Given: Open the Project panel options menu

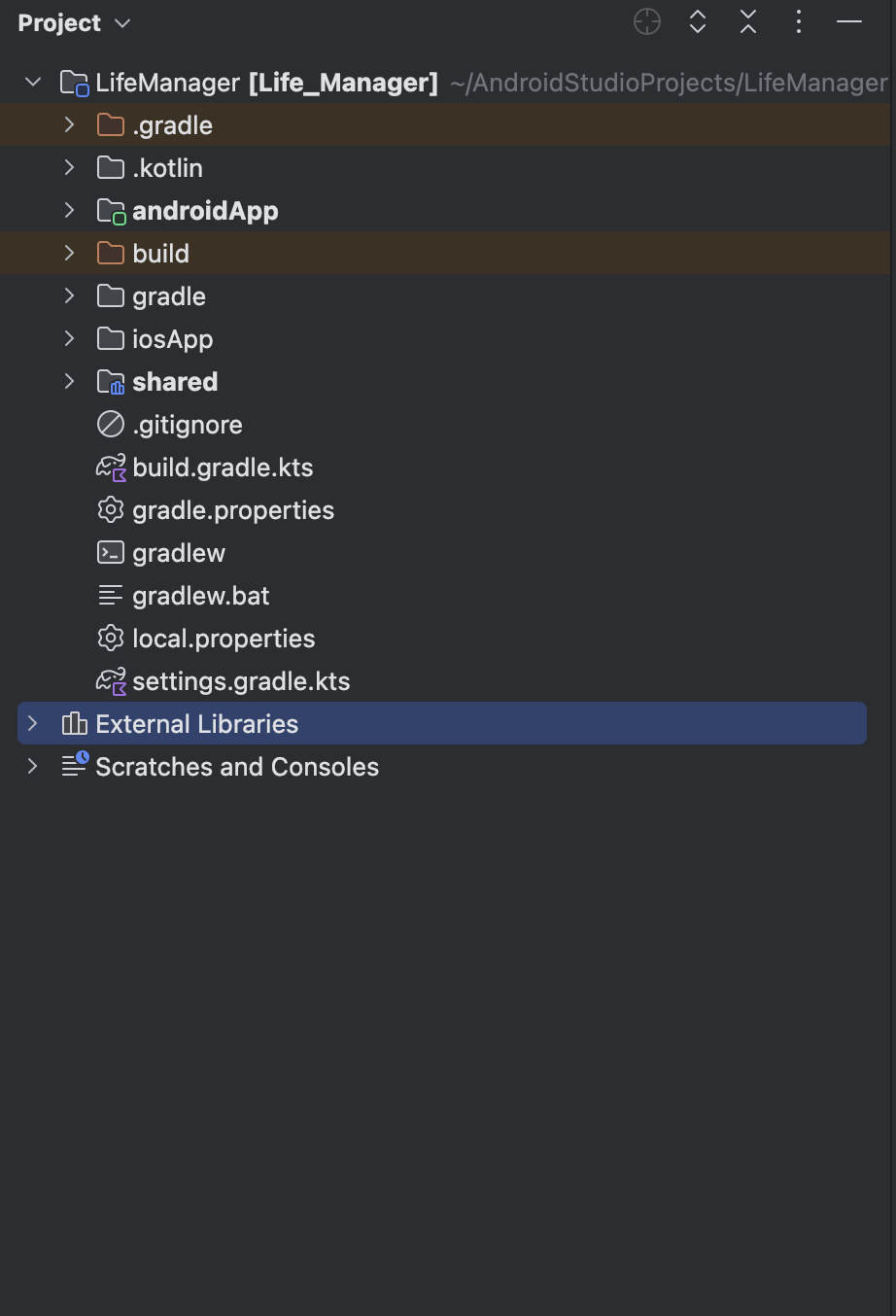Looking at the screenshot, I should click(x=799, y=22).
